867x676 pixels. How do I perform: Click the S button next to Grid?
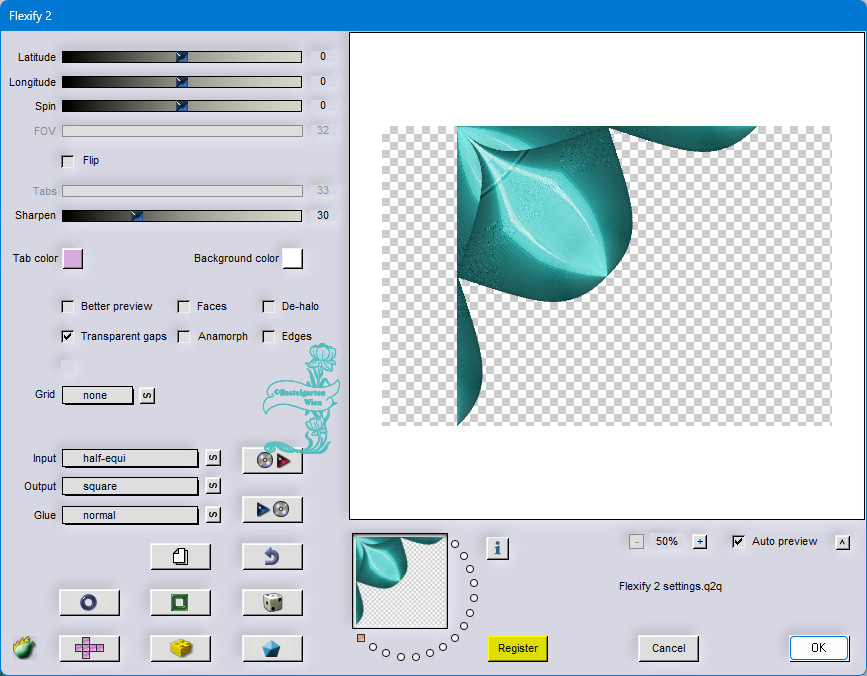147,395
